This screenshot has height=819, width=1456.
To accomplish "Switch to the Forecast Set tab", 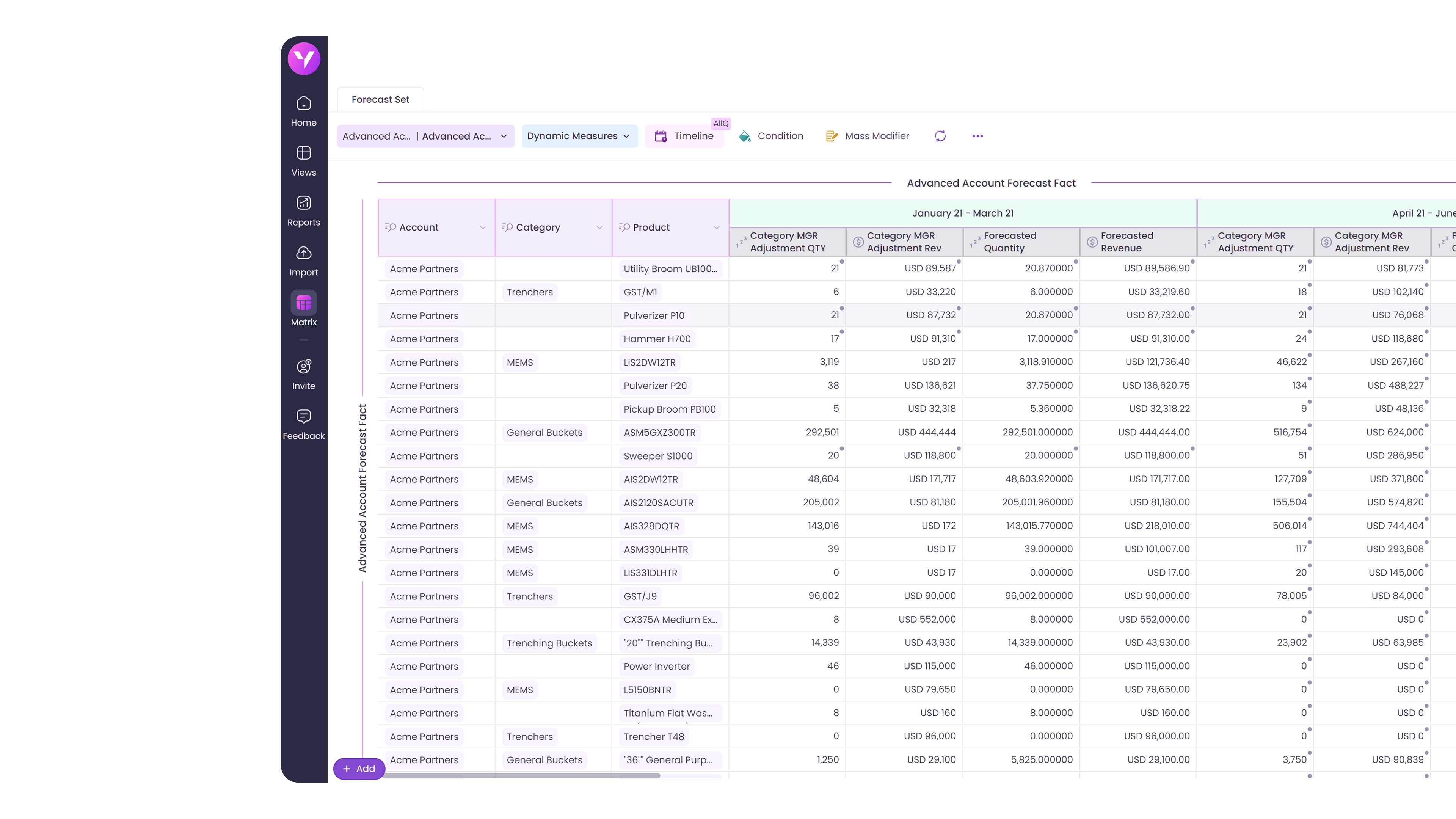I will tap(380, 99).
